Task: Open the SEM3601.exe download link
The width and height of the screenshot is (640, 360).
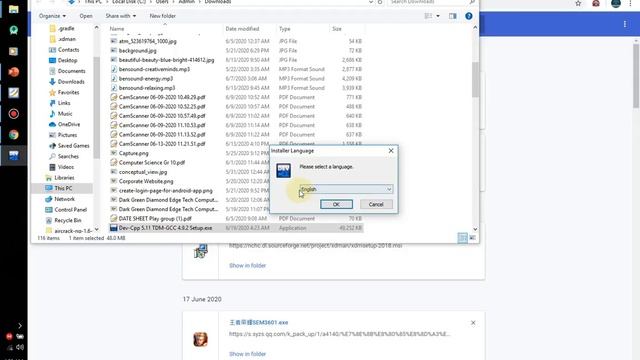Action: (x=259, y=322)
